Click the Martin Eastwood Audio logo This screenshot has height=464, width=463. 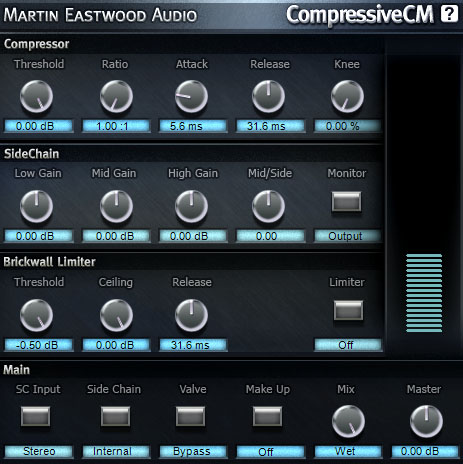[100, 15]
